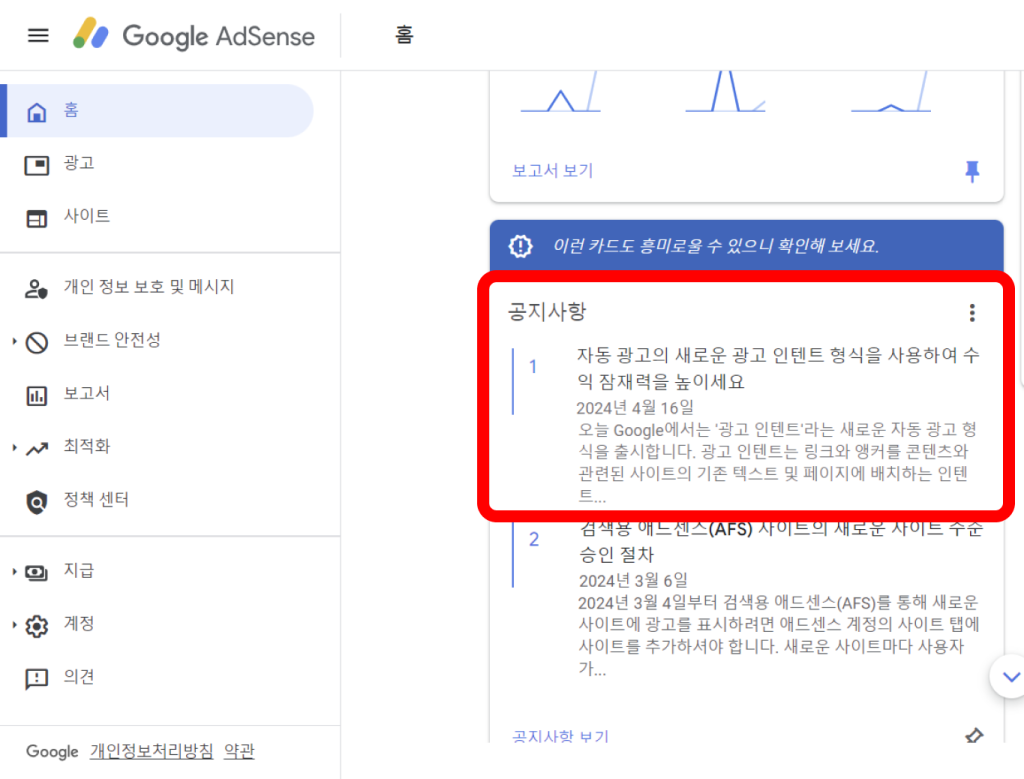Click the privacy and messaging person icon
1024x779 pixels.
click(37, 289)
